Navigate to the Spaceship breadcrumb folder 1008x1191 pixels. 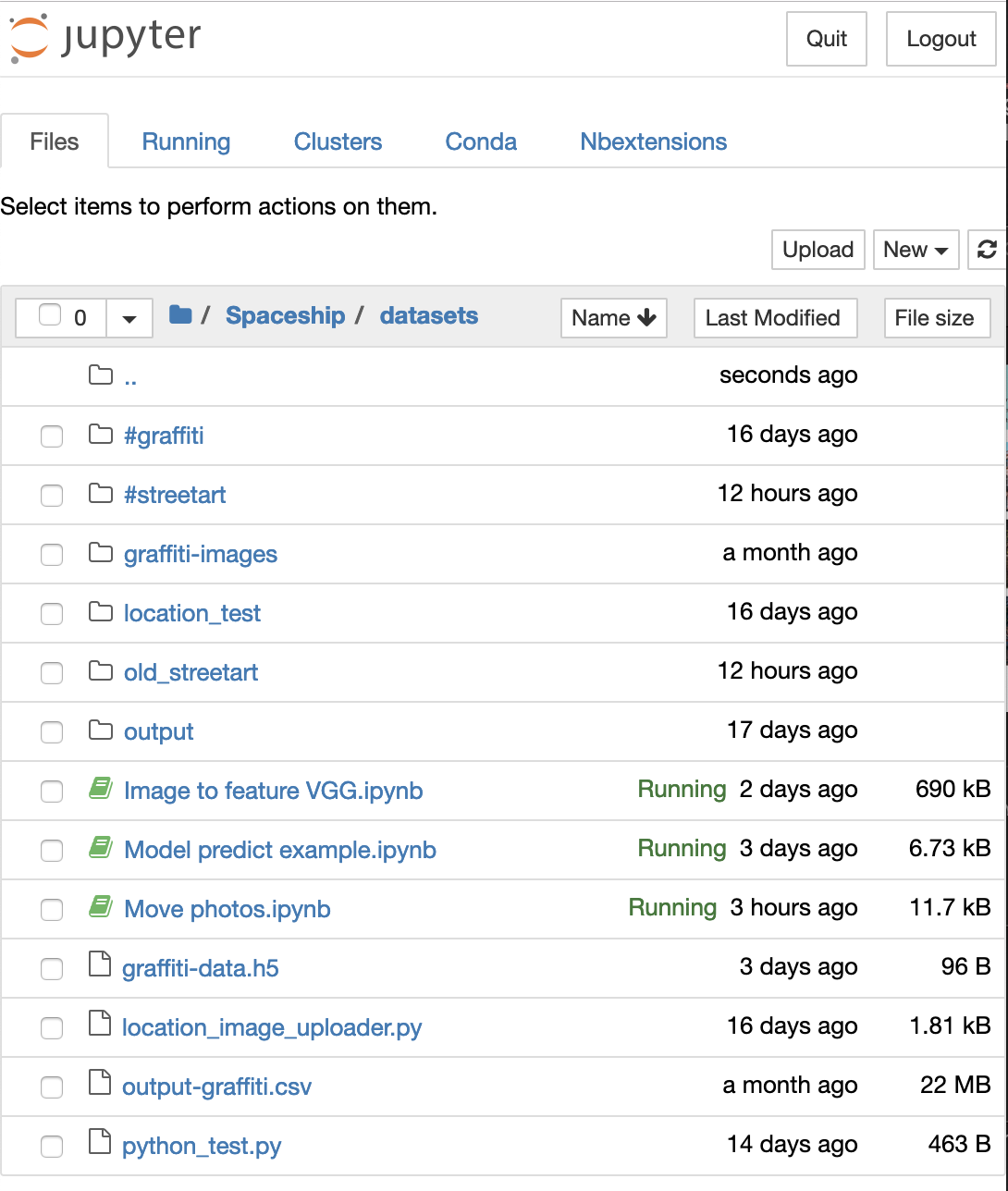[x=285, y=315]
